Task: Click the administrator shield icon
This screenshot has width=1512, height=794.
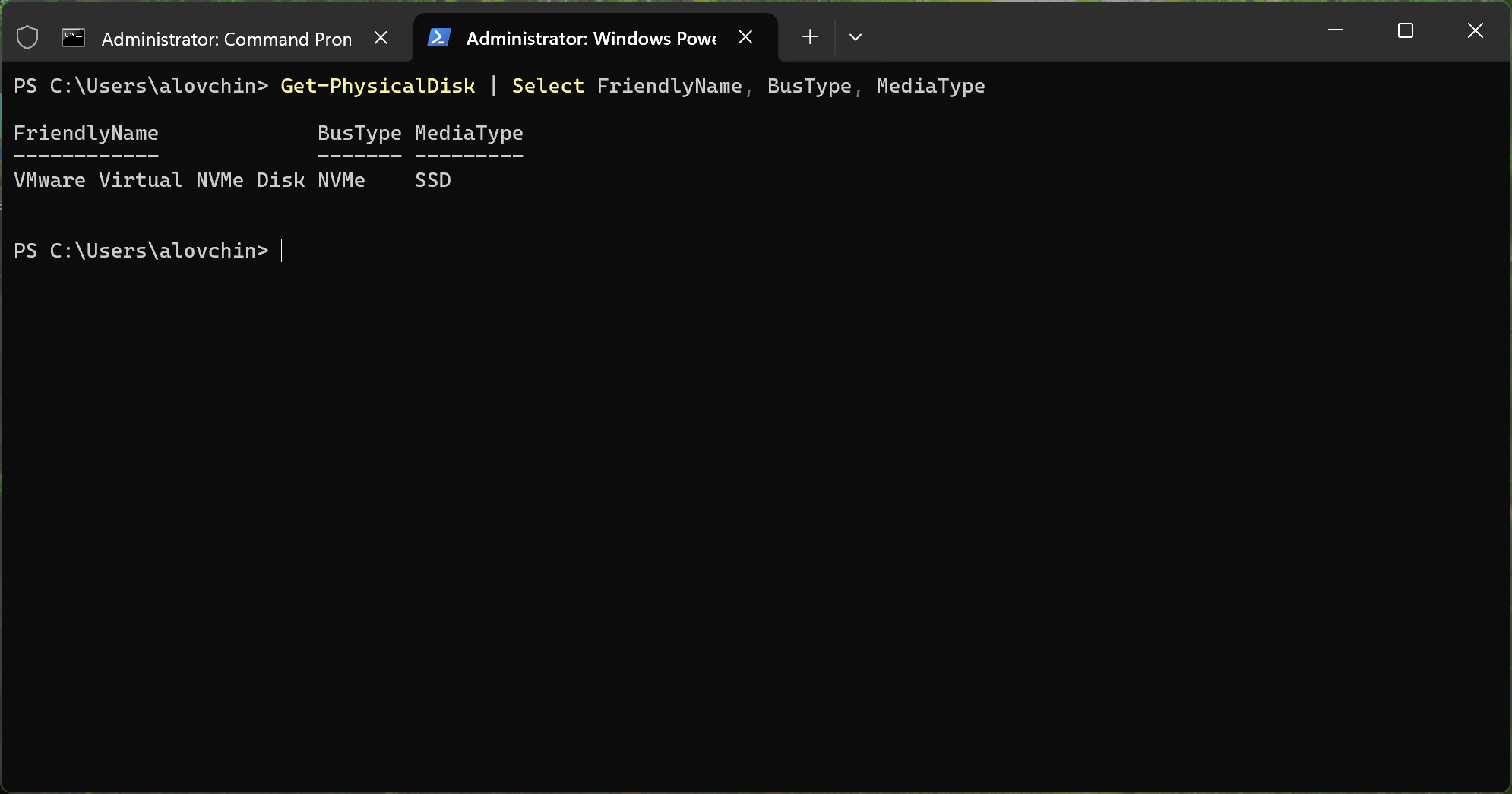Action: coord(27,37)
